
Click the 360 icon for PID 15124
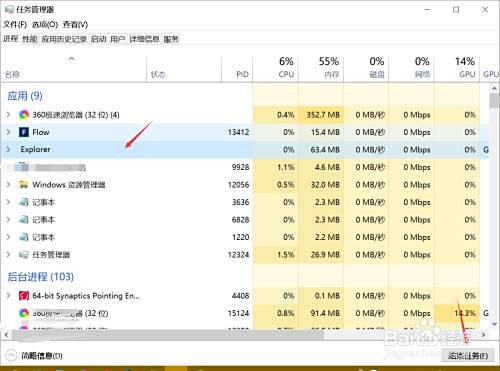(x=24, y=313)
